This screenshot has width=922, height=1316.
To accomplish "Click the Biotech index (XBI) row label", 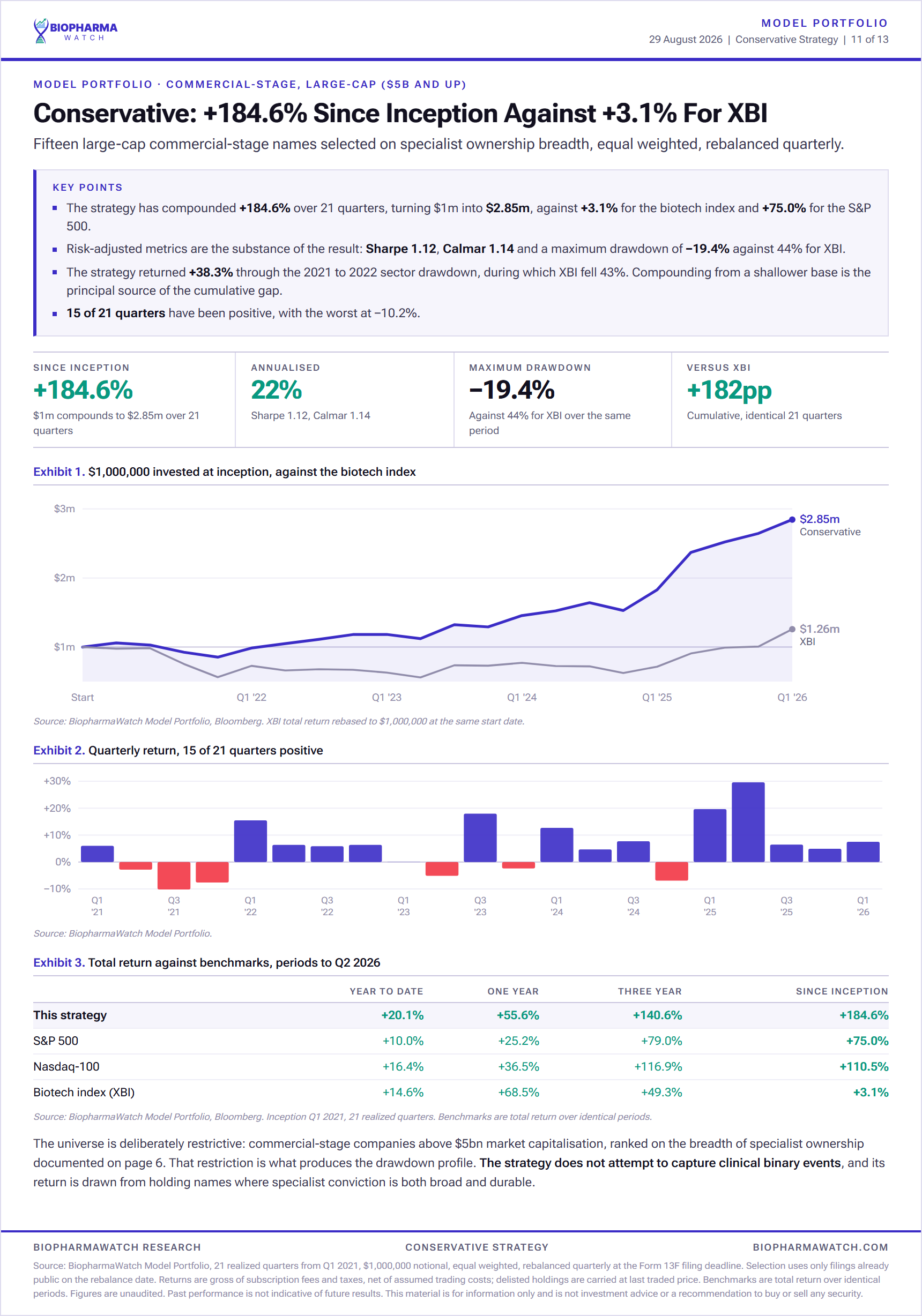I will tap(84, 1093).
